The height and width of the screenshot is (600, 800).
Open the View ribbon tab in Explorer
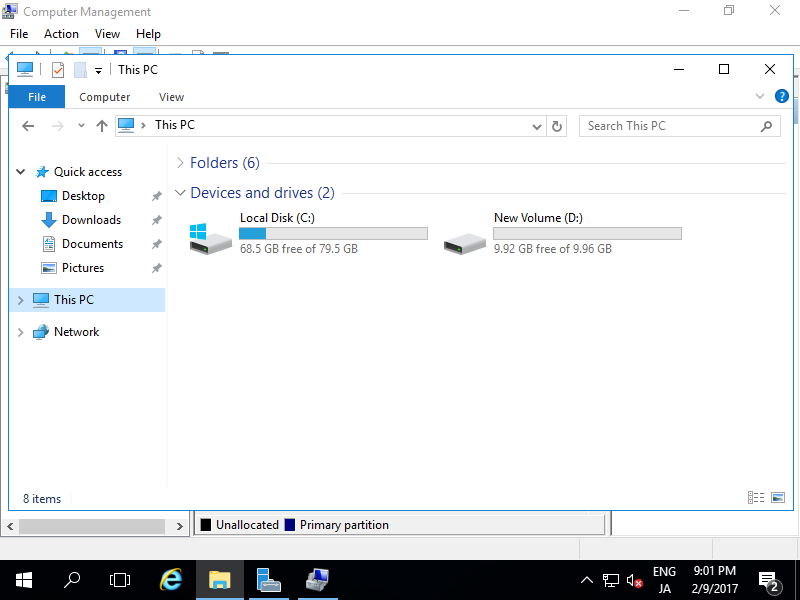[x=171, y=97]
